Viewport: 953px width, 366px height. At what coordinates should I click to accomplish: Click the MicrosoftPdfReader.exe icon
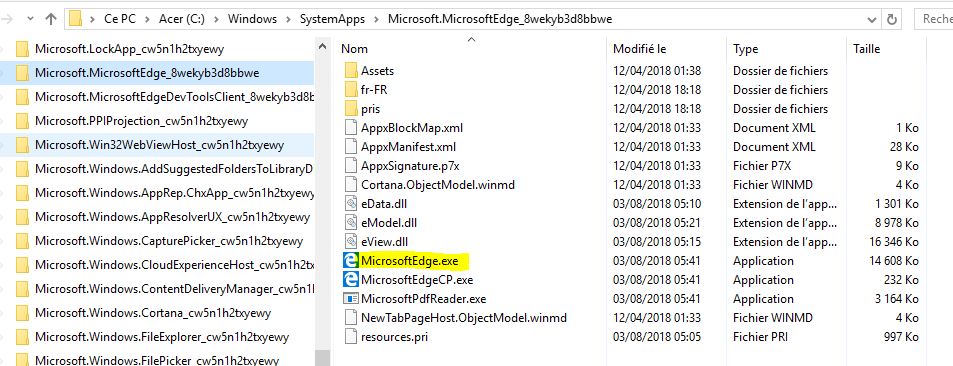pyautogui.click(x=351, y=299)
